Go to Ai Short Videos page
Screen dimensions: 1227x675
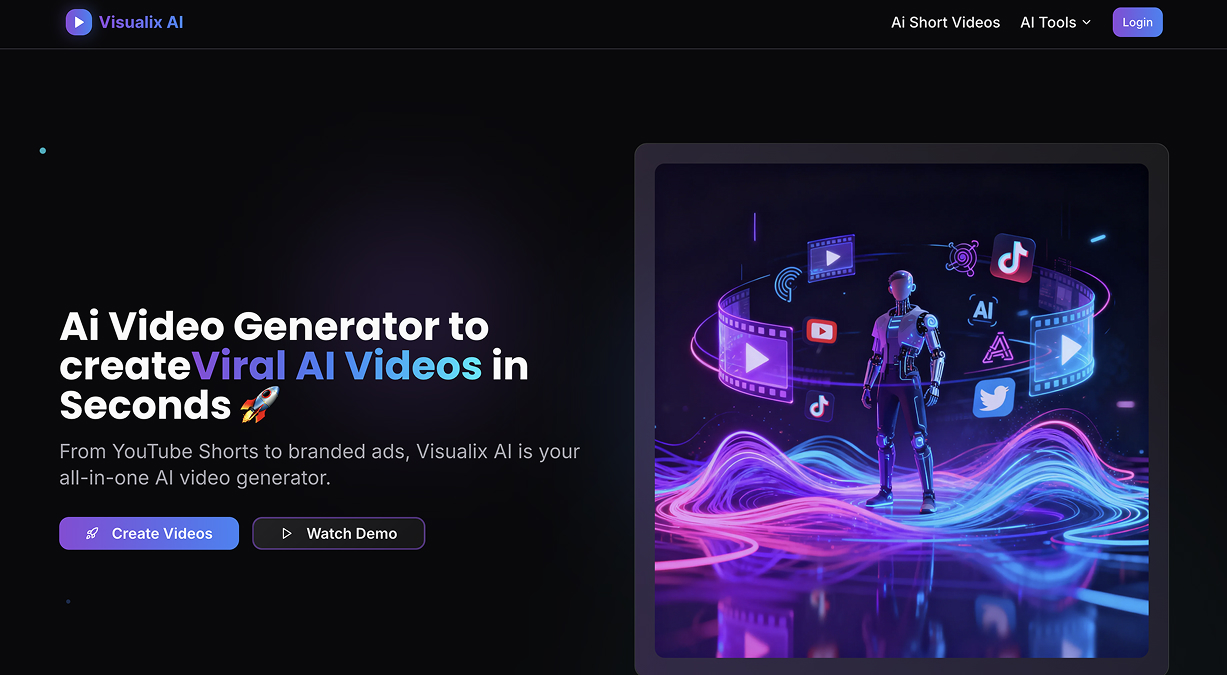[x=945, y=22]
